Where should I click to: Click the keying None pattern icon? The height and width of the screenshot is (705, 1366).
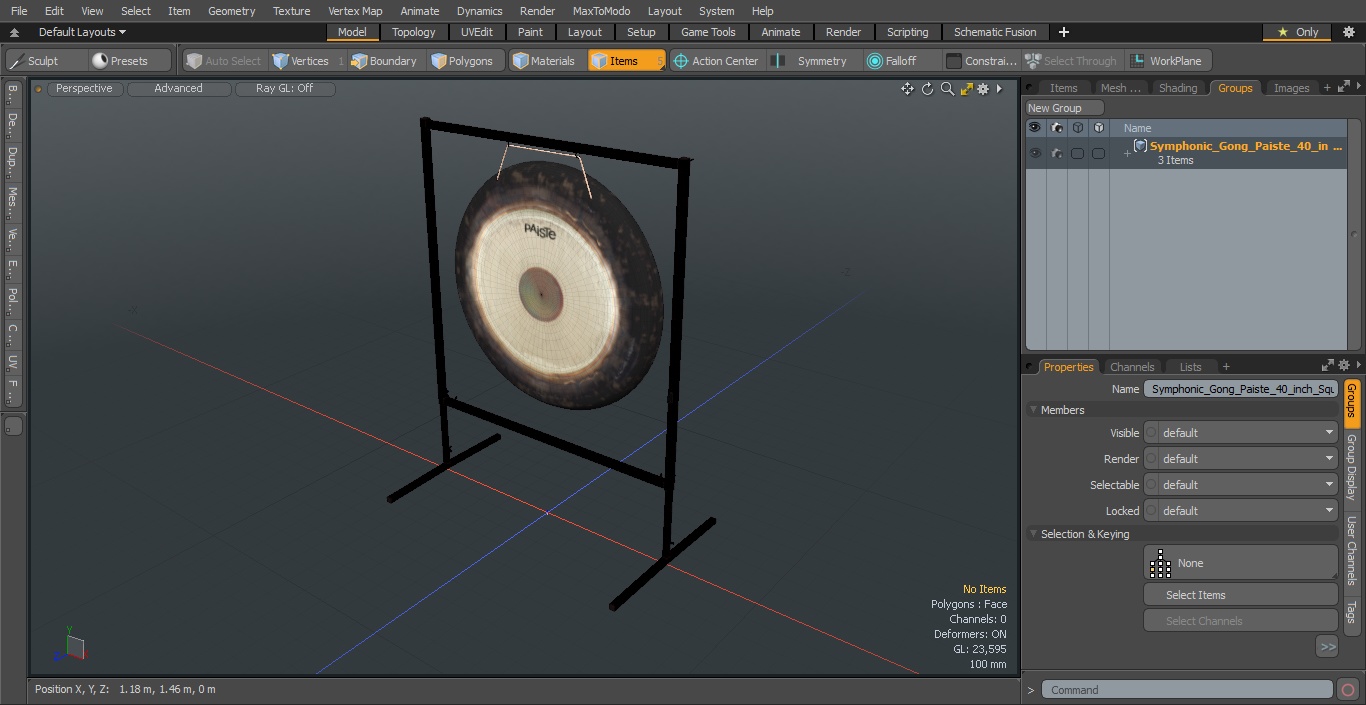1160,563
